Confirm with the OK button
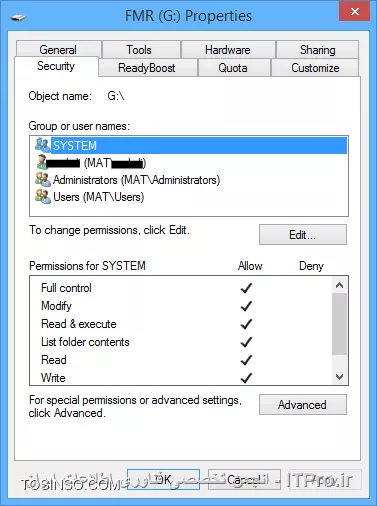377x506 pixels. tap(163, 480)
